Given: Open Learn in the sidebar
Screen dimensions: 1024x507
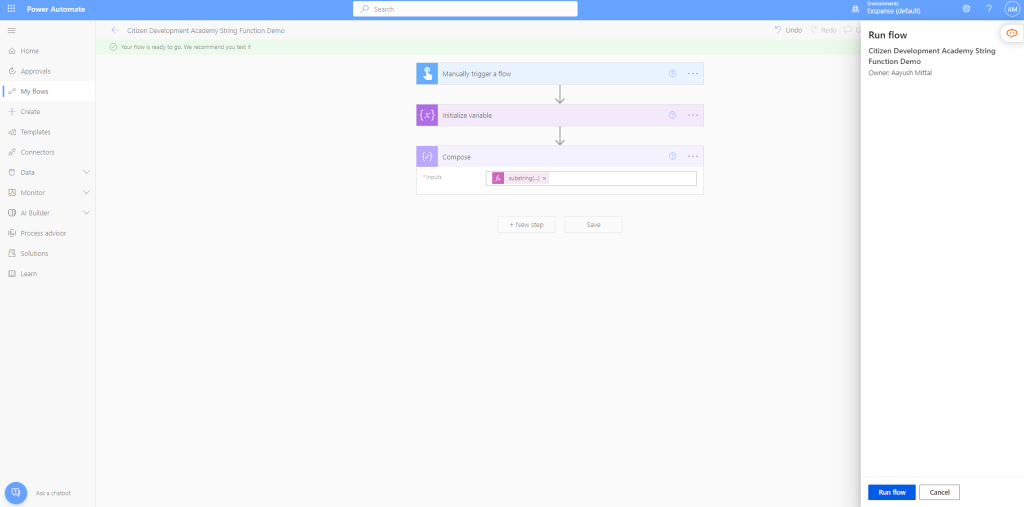Looking at the screenshot, I should (x=48, y=274).
